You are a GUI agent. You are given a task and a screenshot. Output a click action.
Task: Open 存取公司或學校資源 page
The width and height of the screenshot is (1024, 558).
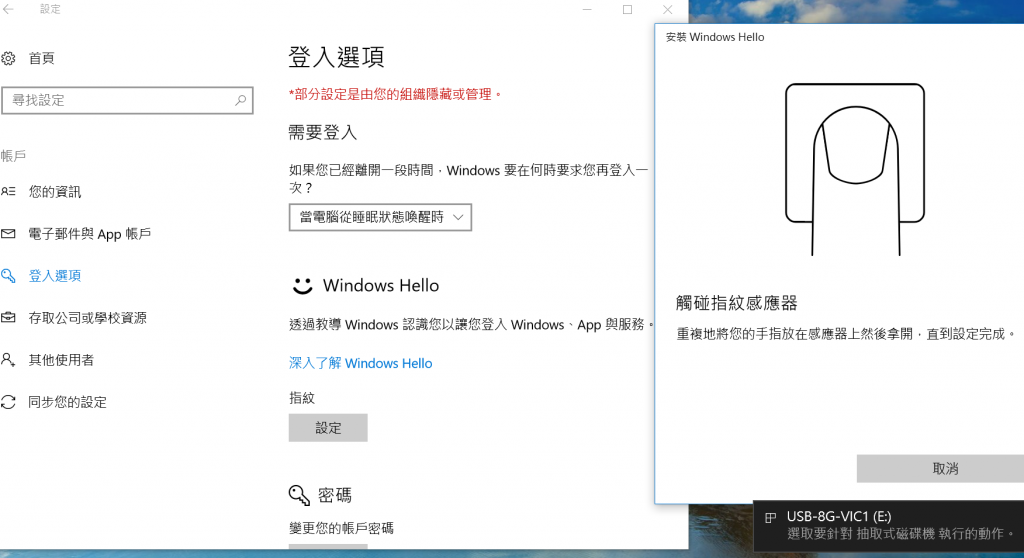[88, 318]
